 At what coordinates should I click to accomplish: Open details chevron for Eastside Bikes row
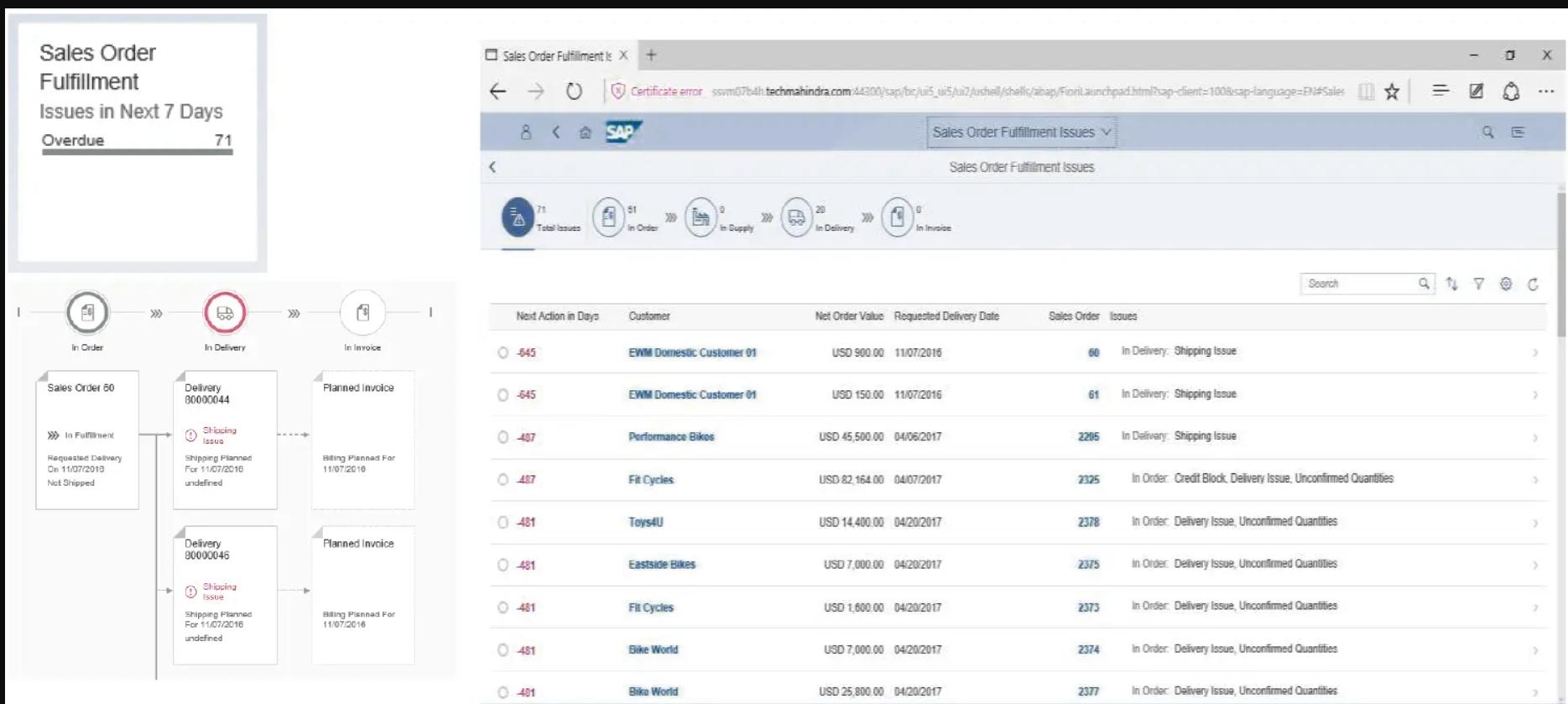(1534, 566)
